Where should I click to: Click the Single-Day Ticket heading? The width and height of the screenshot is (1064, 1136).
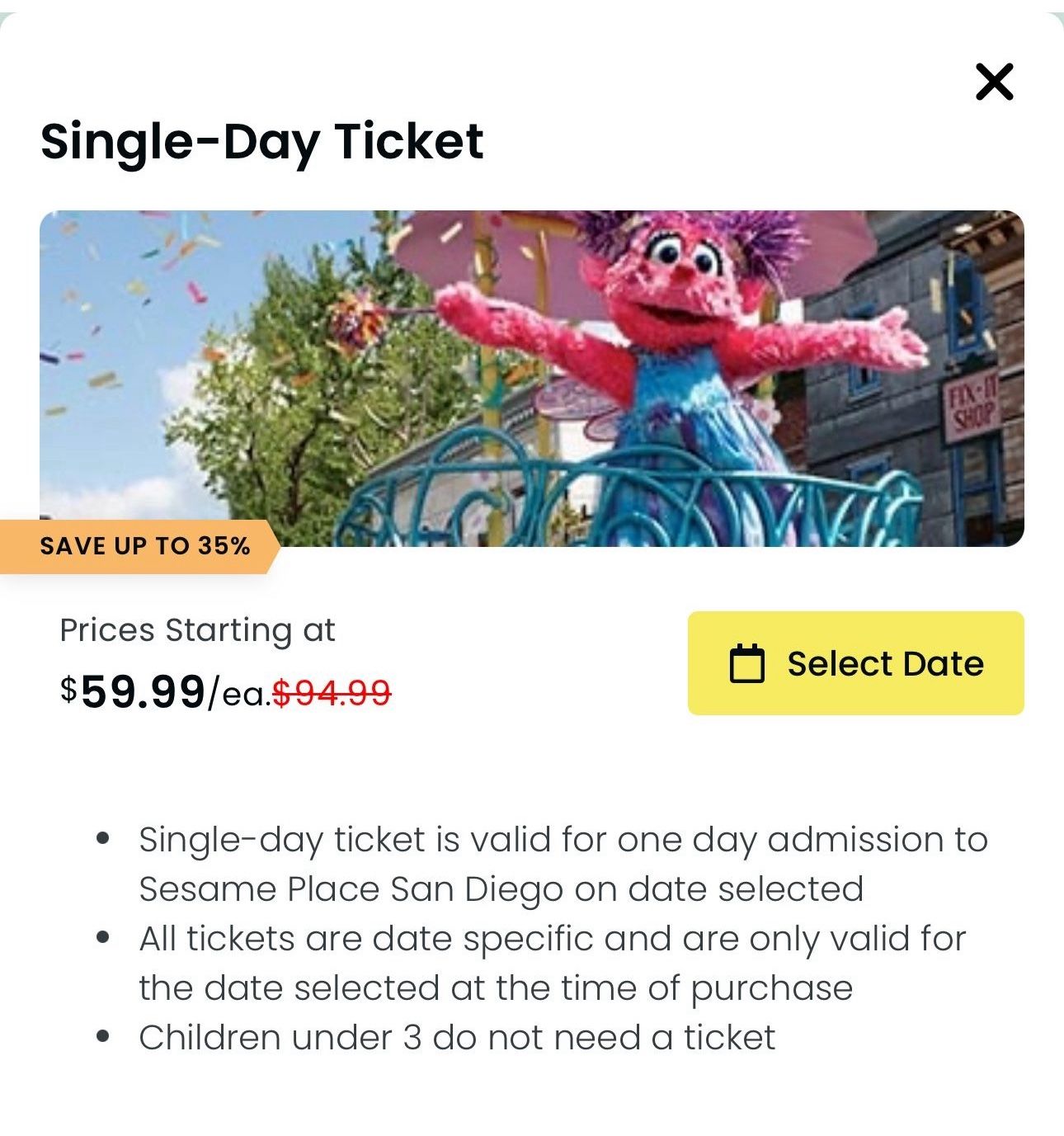261,141
